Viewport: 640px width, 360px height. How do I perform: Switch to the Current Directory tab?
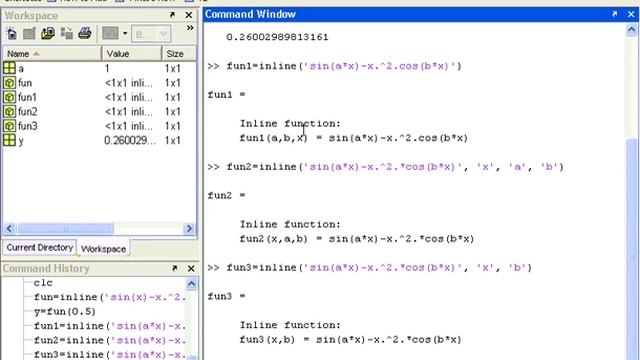[40, 247]
